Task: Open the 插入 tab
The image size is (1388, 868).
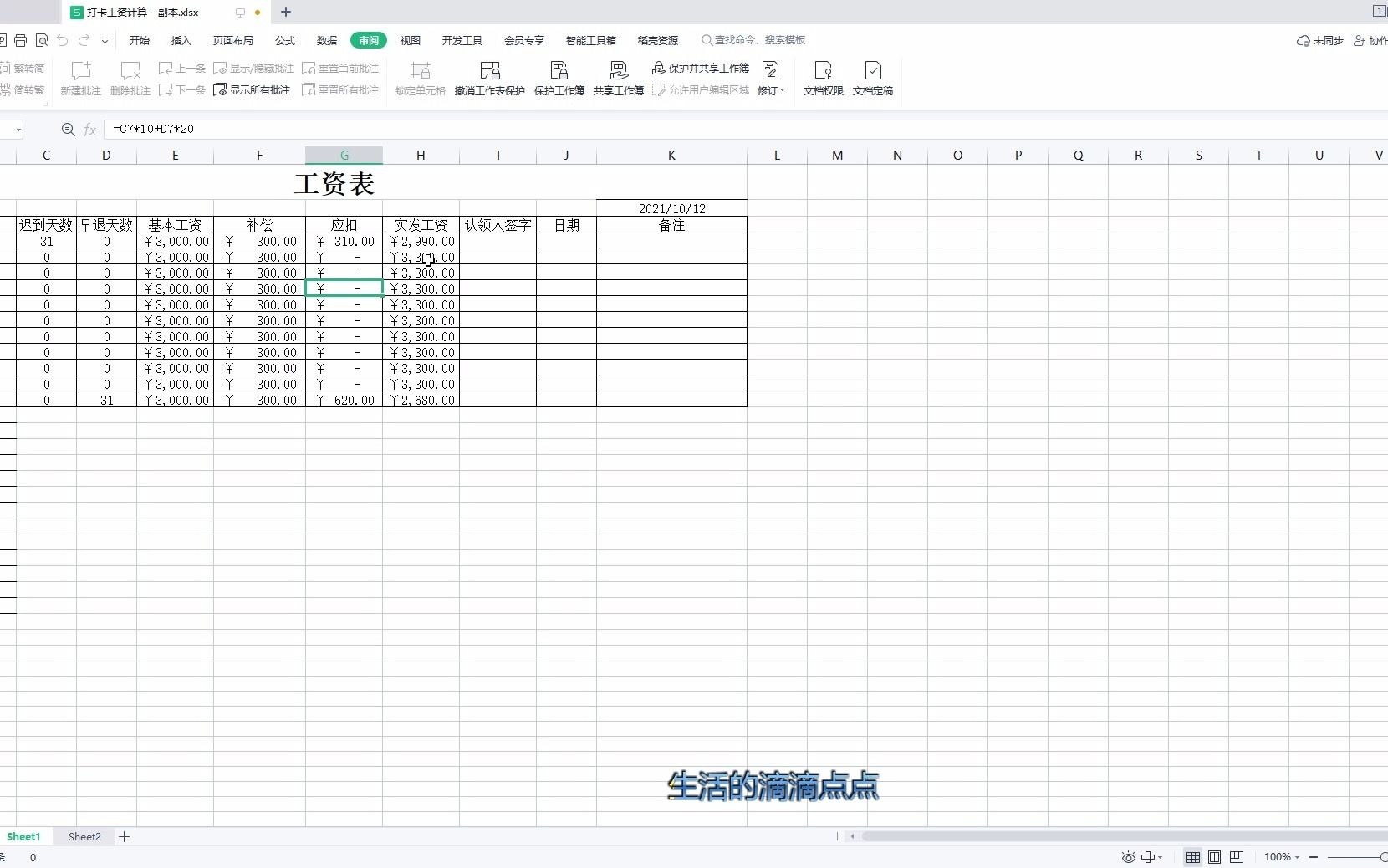Action: pyautogui.click(x=181, y=40)
